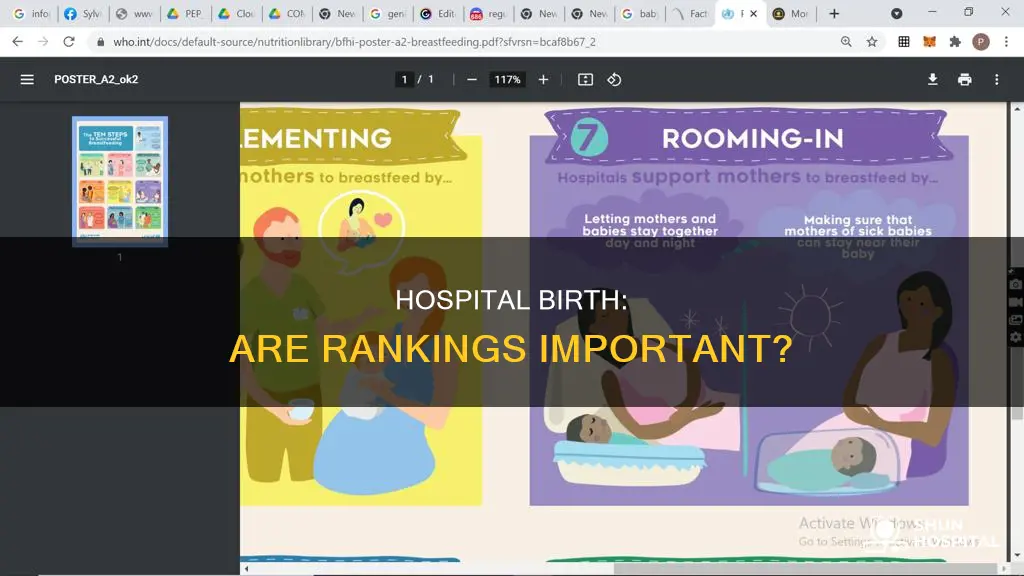Reload the current page

point(69,42)
